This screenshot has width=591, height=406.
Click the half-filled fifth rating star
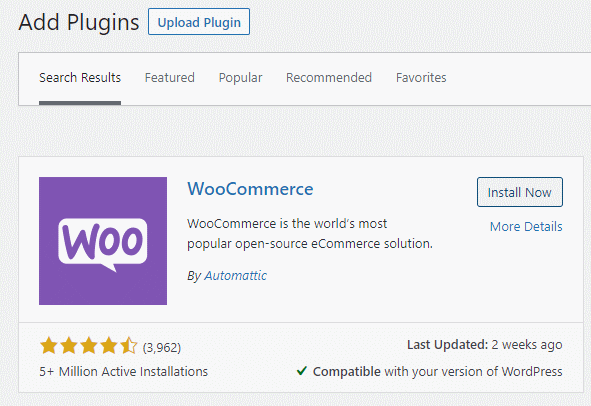click(129, 345)
